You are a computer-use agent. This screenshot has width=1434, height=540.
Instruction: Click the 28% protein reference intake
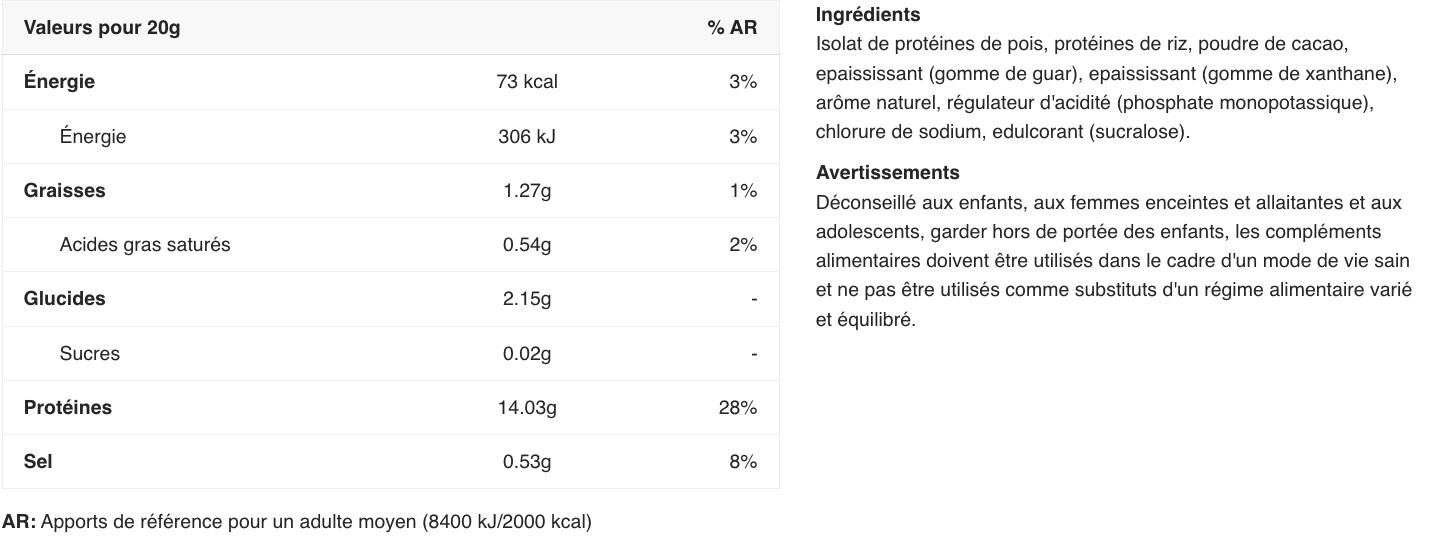[x=738, y=408]
